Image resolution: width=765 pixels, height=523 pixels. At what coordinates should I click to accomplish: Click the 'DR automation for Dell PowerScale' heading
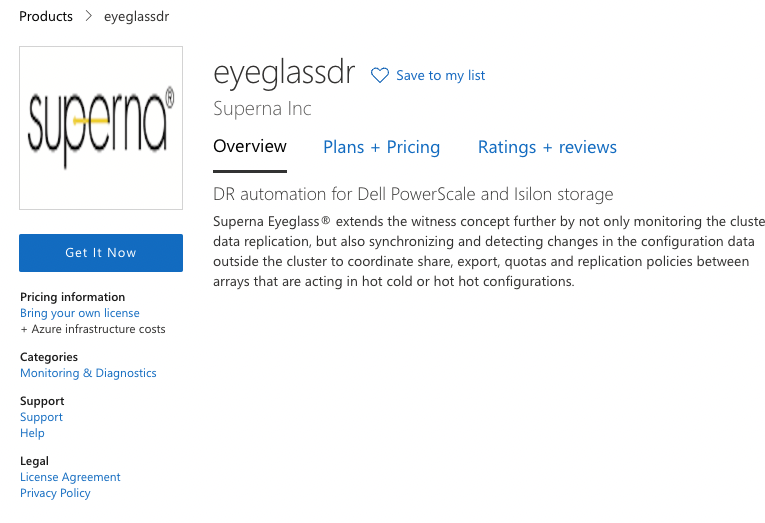[413, 194]
